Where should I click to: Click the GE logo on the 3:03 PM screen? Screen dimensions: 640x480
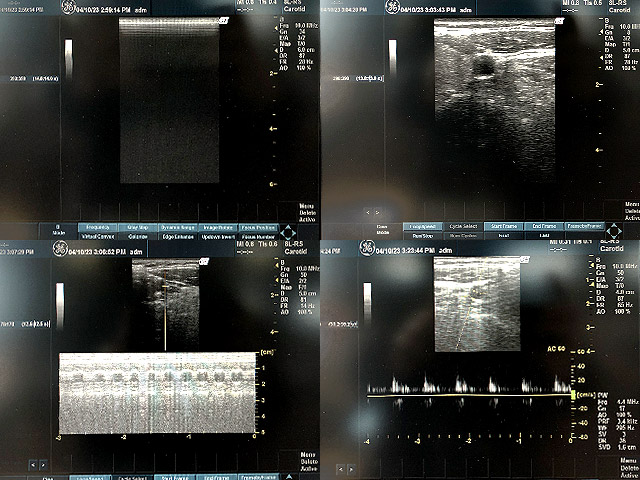(392, 8)
